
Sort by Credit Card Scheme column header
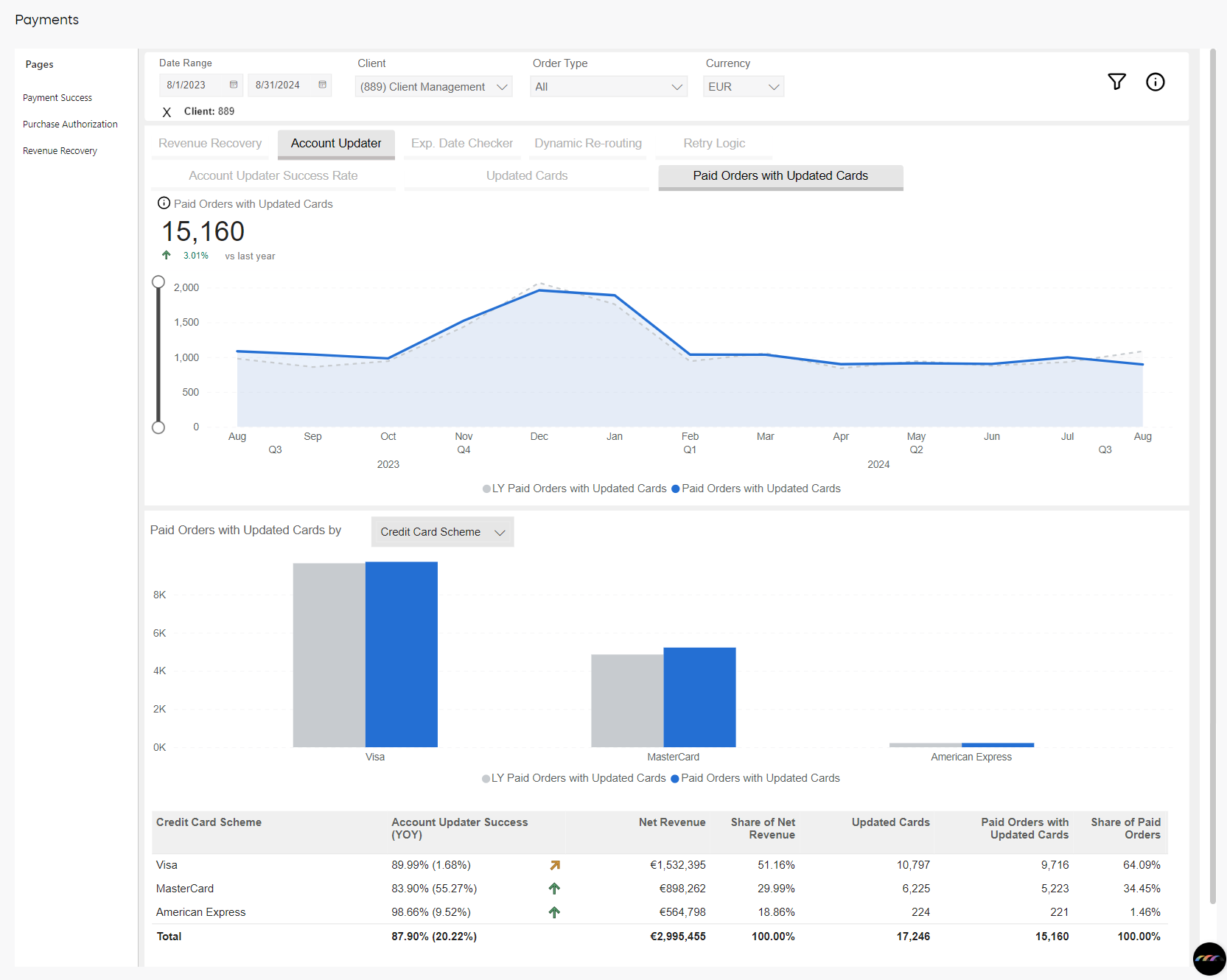pos(209,822)
